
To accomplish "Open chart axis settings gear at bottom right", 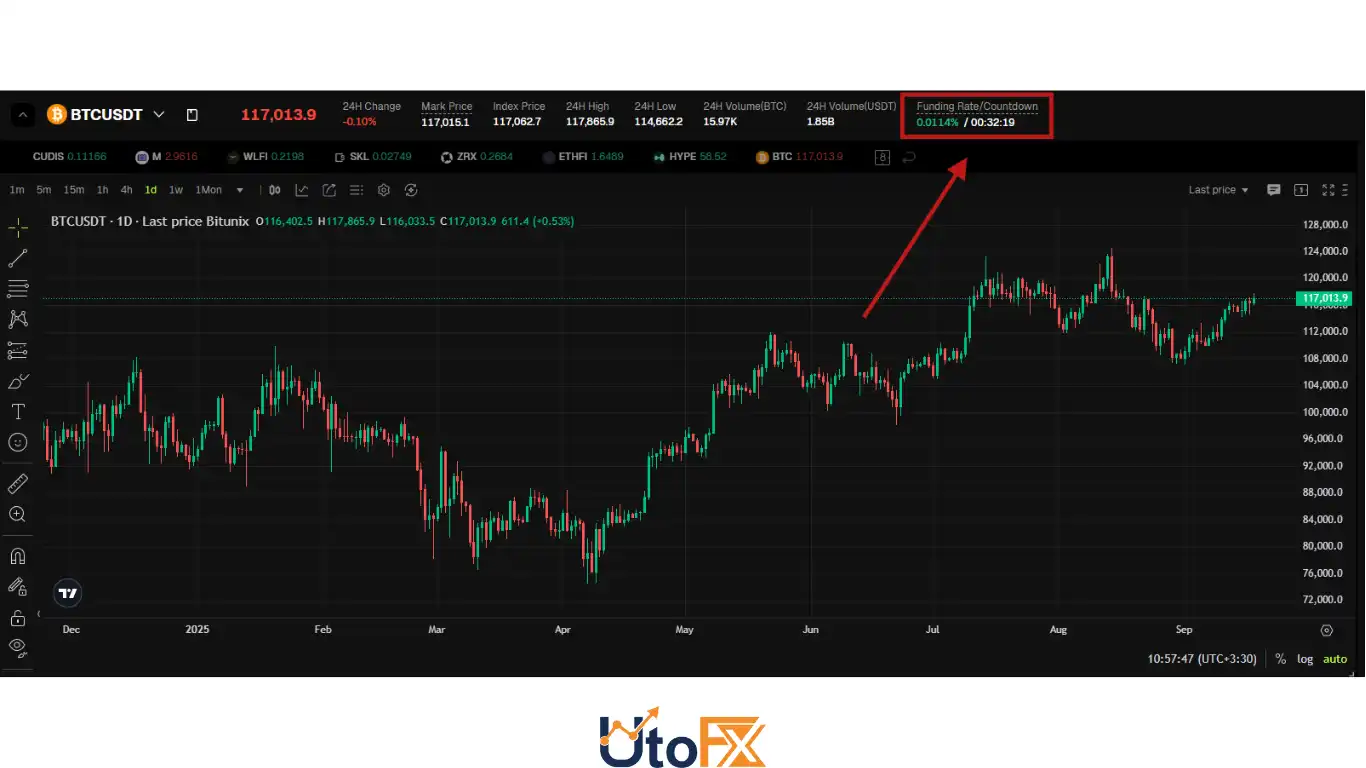I will pos(1327,630).
